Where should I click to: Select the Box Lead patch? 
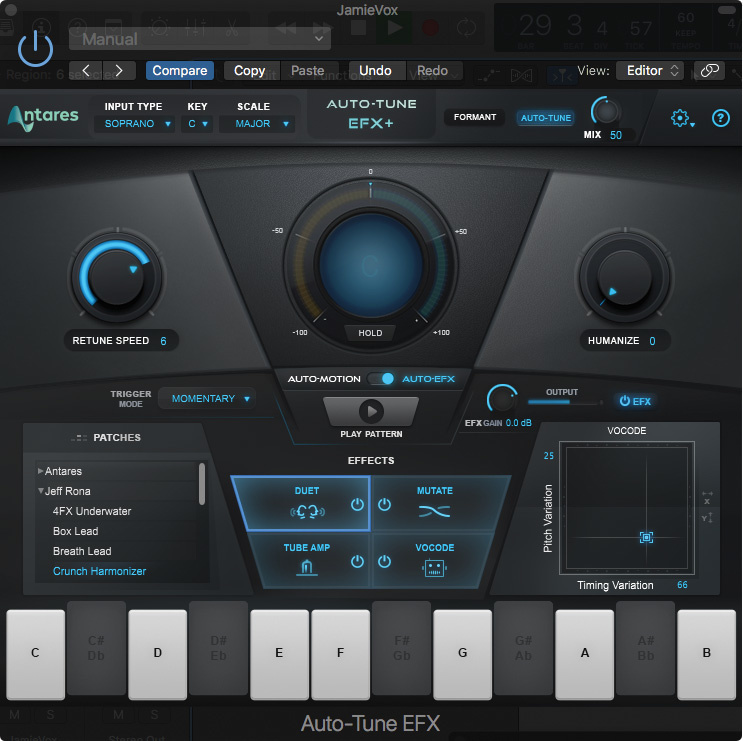(x=75, y=531)
